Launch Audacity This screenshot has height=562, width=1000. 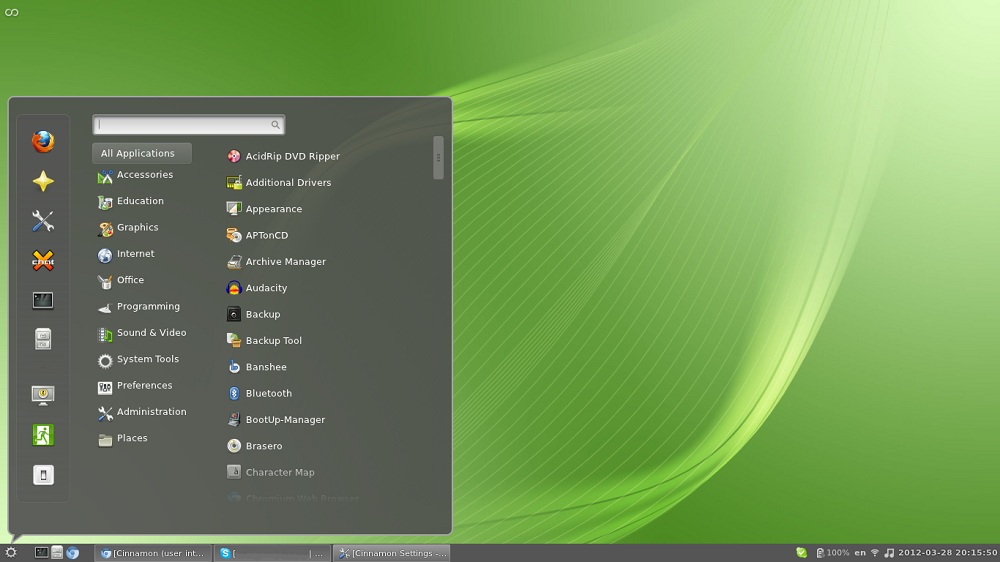pyautogui.click(x=257, y=288)
